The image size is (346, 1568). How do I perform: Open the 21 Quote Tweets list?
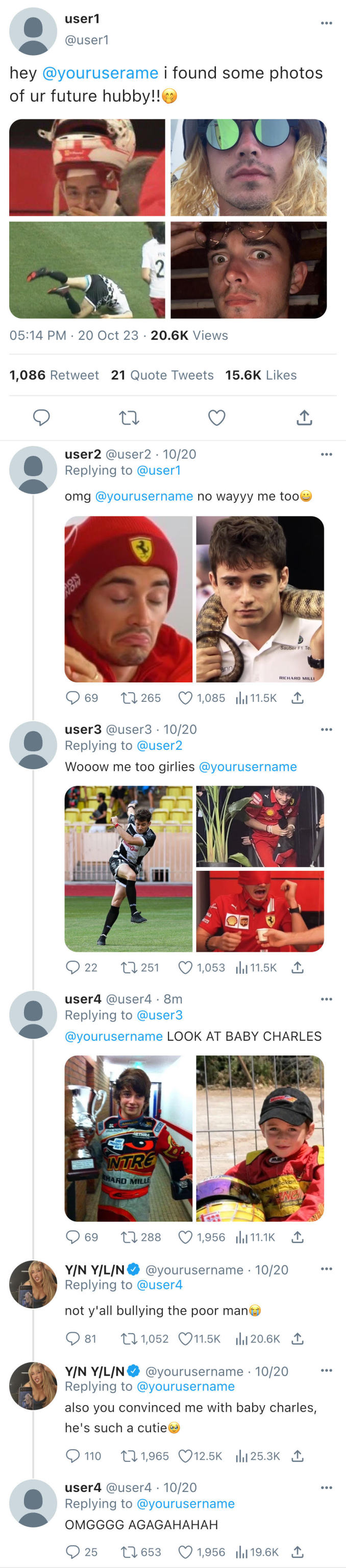162,375
